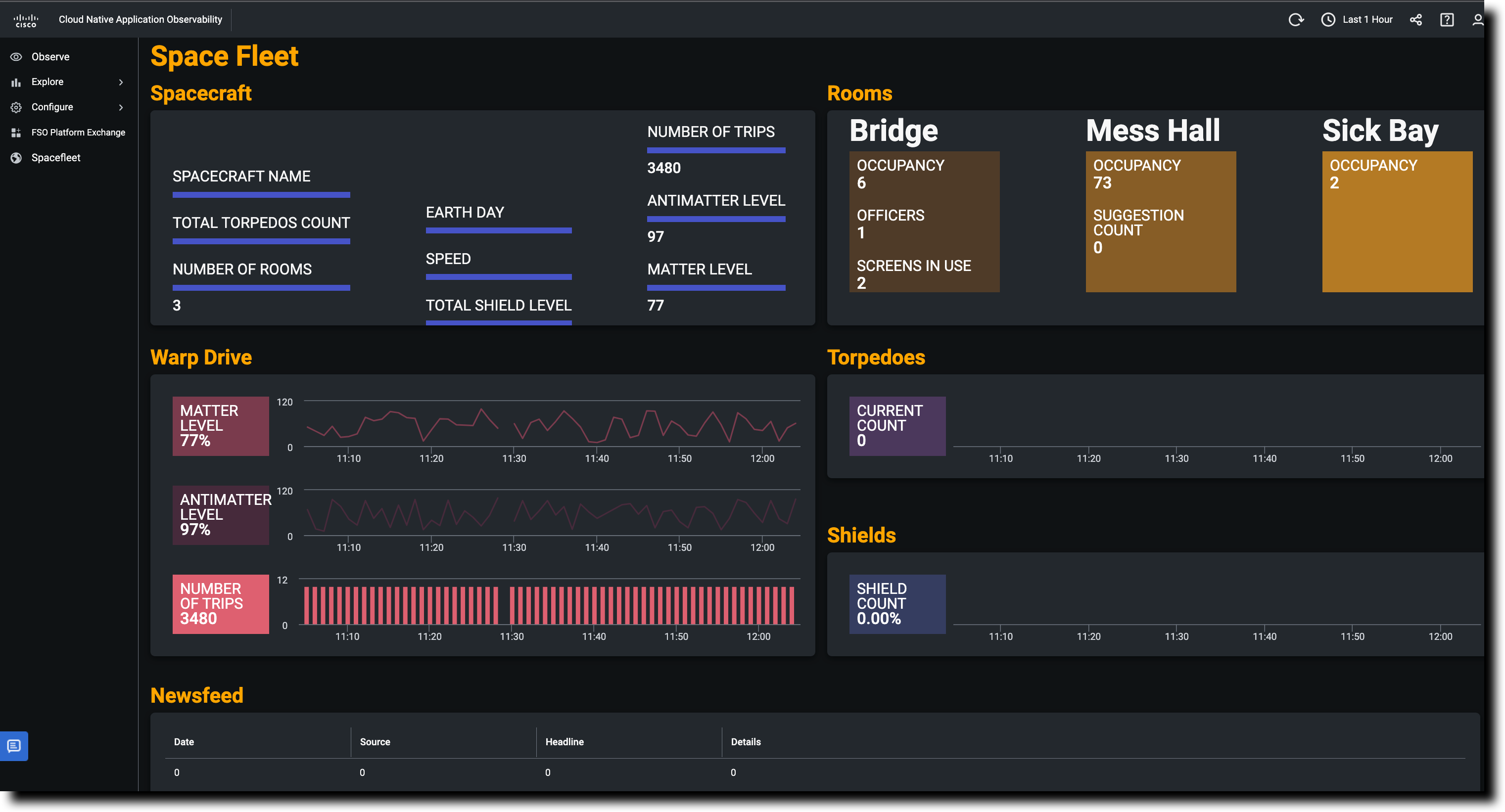Image resolution: width=1505 pixels, height=812 pixels.
Task: Click the refresh icon in top bar
Action: click(x=1295, y=20)
